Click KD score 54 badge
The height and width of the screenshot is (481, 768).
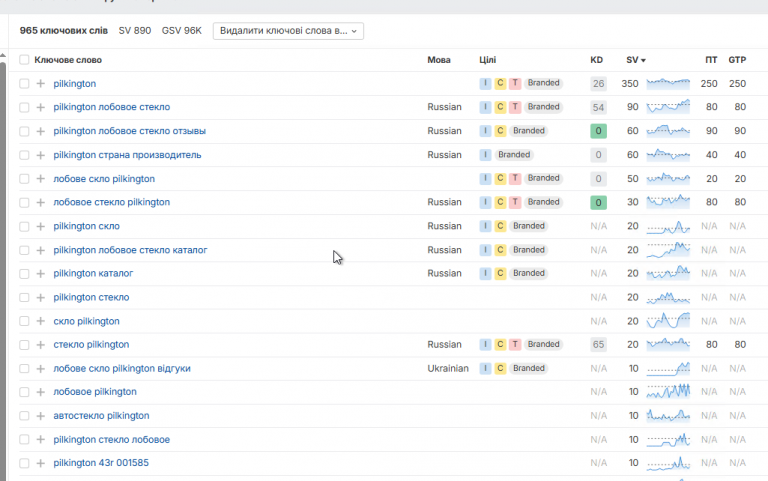point(599,107)
